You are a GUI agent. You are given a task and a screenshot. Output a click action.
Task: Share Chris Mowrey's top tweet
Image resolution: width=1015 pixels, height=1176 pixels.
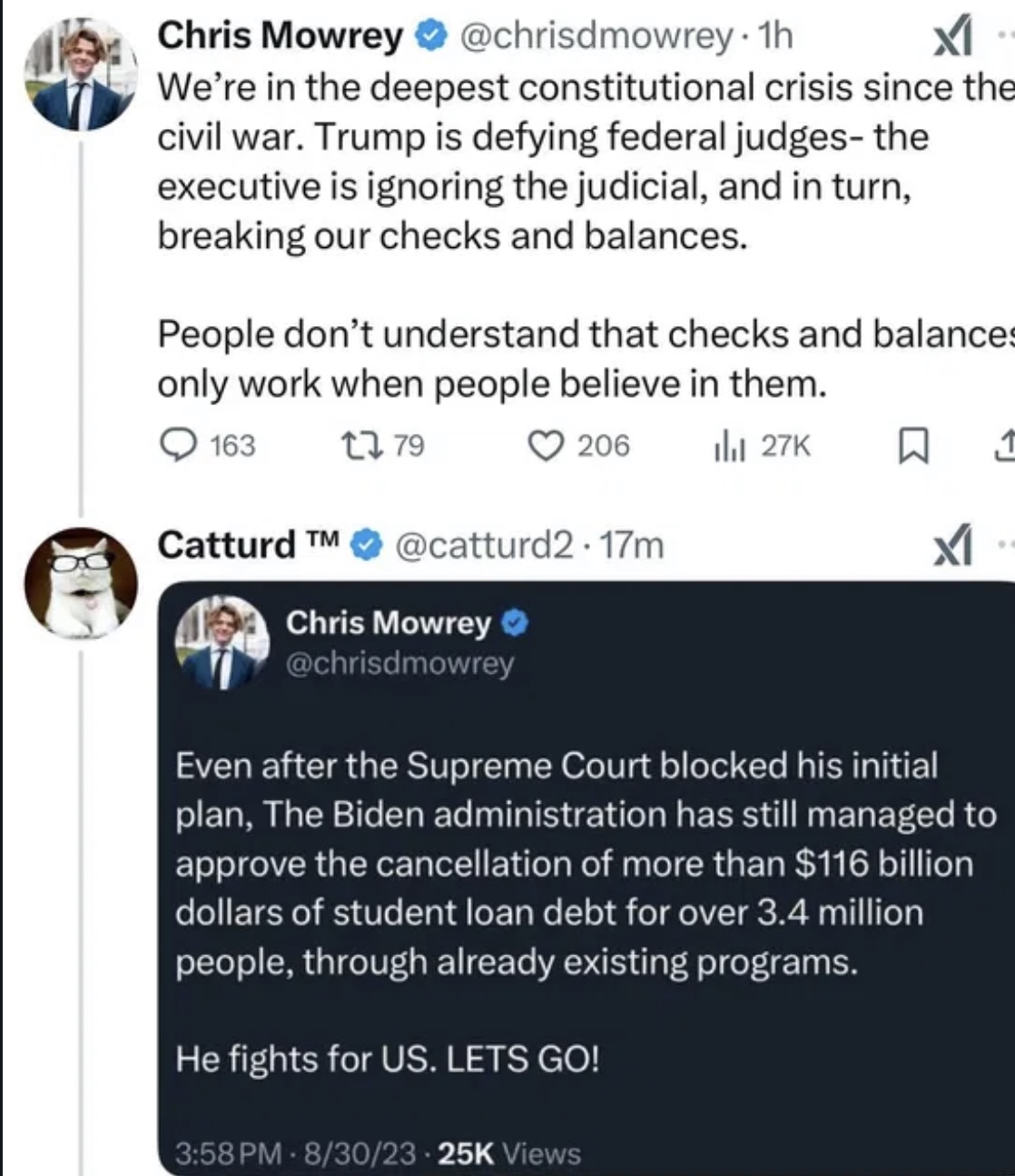click(x=1006, y=446)
